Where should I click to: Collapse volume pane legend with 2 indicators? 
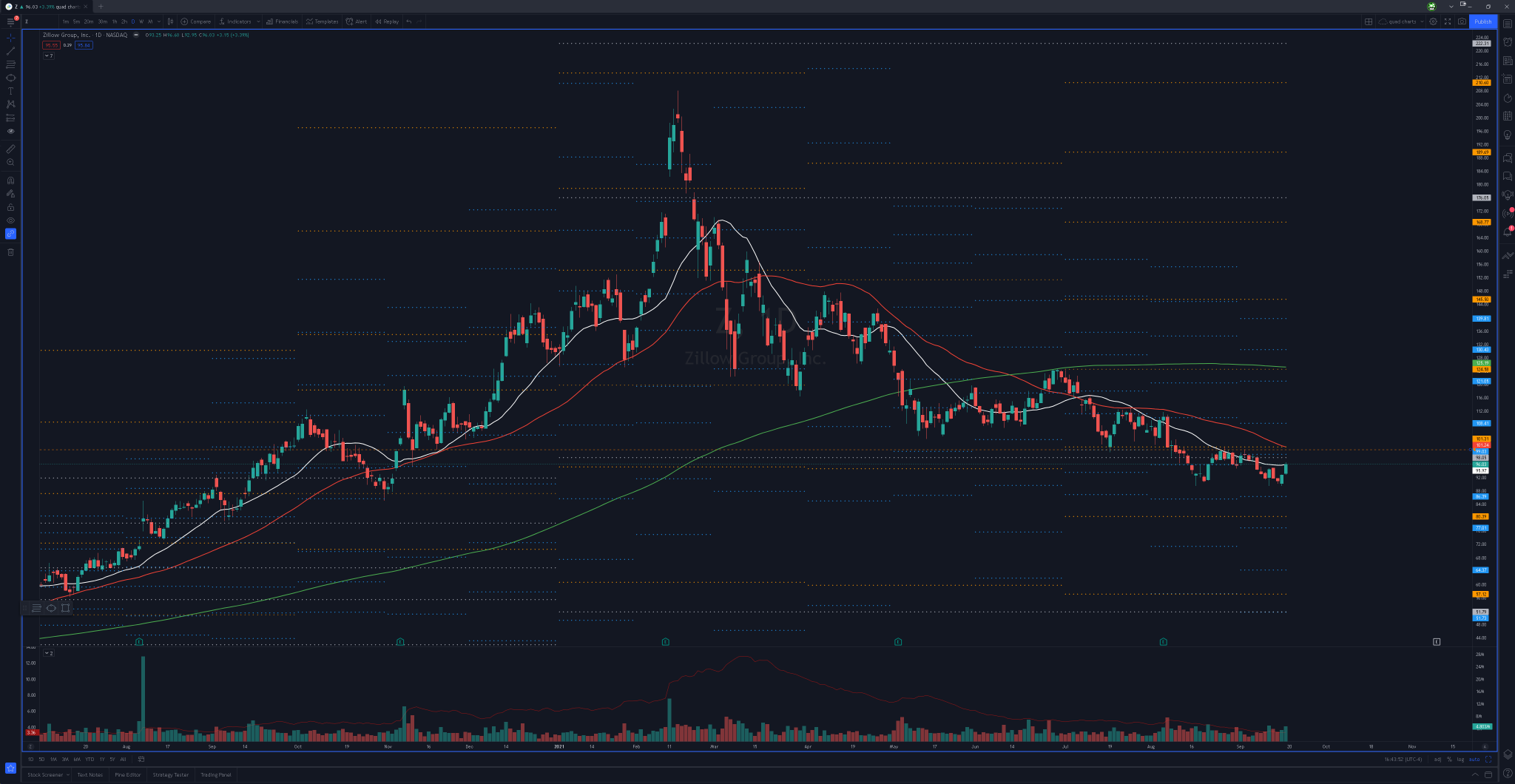click(48, 653)
